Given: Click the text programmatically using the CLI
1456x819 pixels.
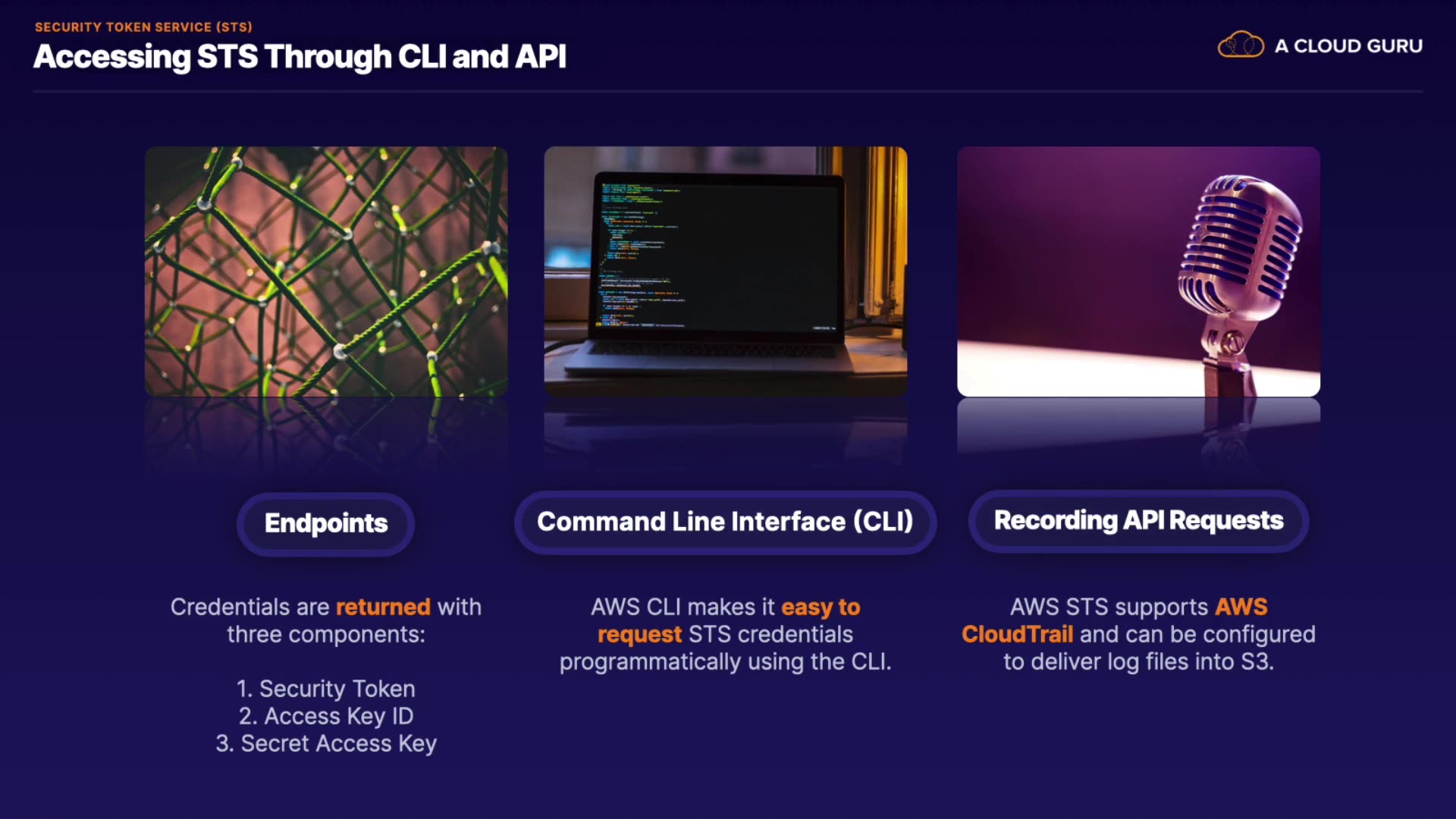Looking at the screenshot, I should [x=725, y=662].
